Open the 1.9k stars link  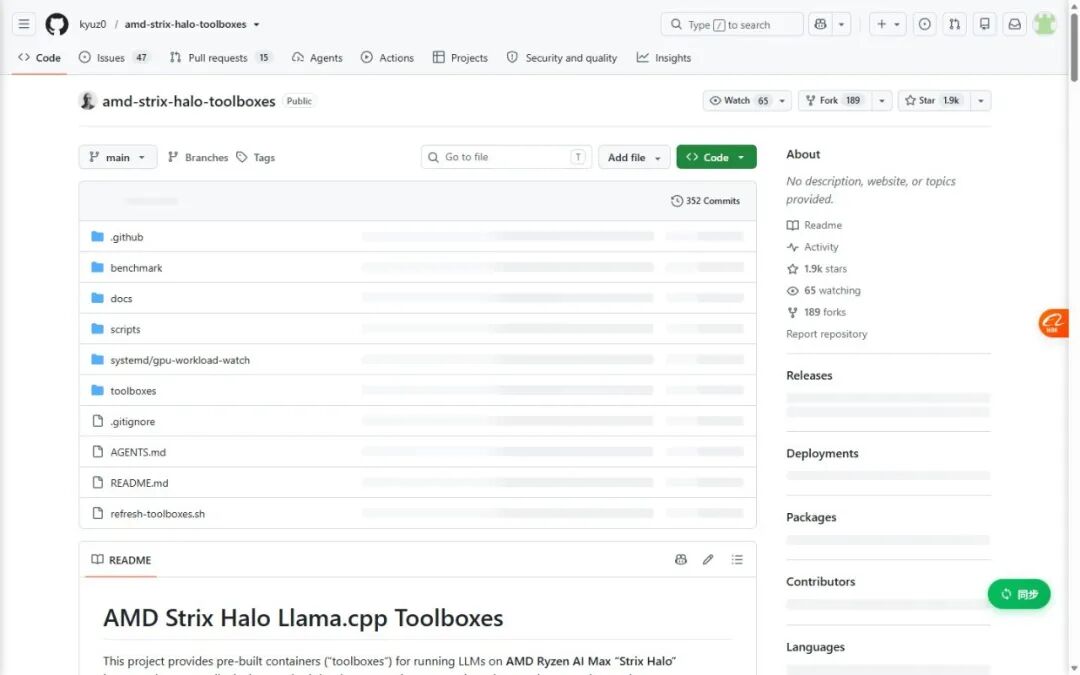(x=817, y=269)
